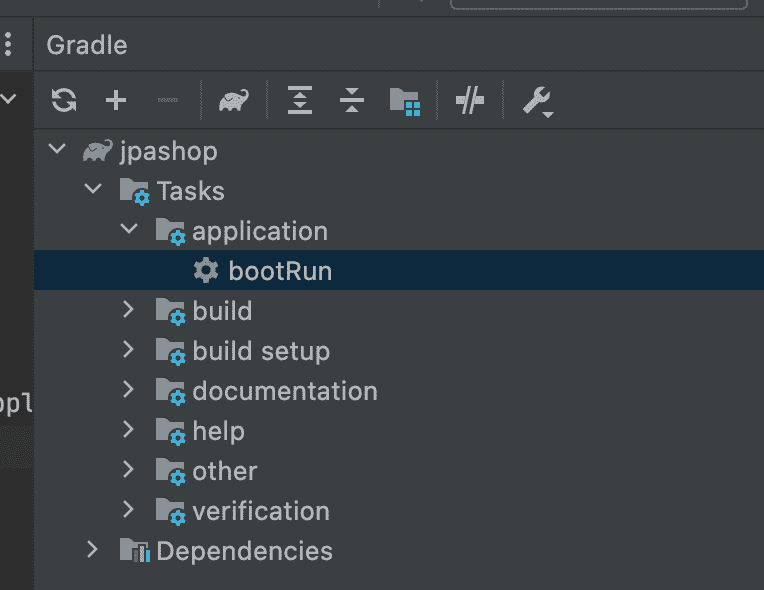Expand the build task group
The width and height of the screenshot is (764, 590).
(x=129, y=309)
